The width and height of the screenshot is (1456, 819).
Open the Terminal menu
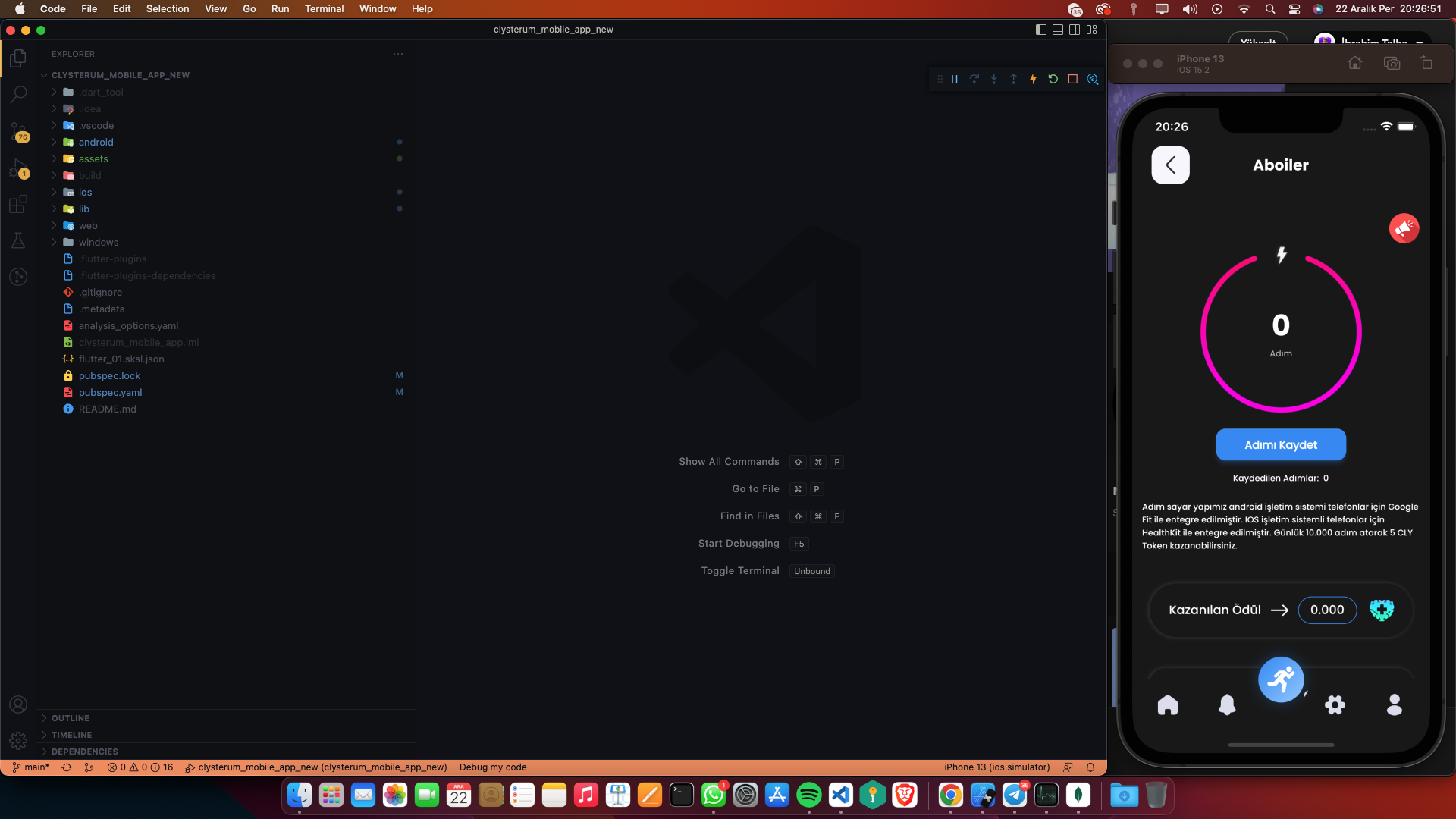pyautogui.click(x=324, y=8)
